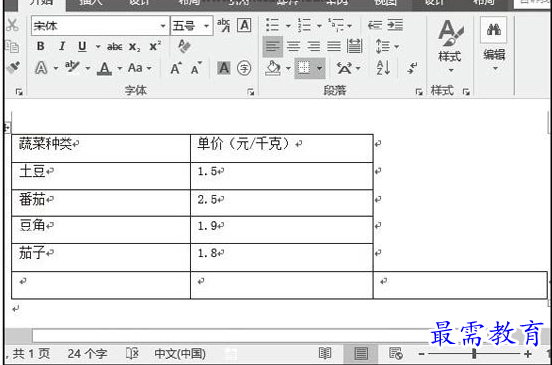Click the increase indent icon
The width and height of the screenshot is (552, 365).
[x=395, y=25]
